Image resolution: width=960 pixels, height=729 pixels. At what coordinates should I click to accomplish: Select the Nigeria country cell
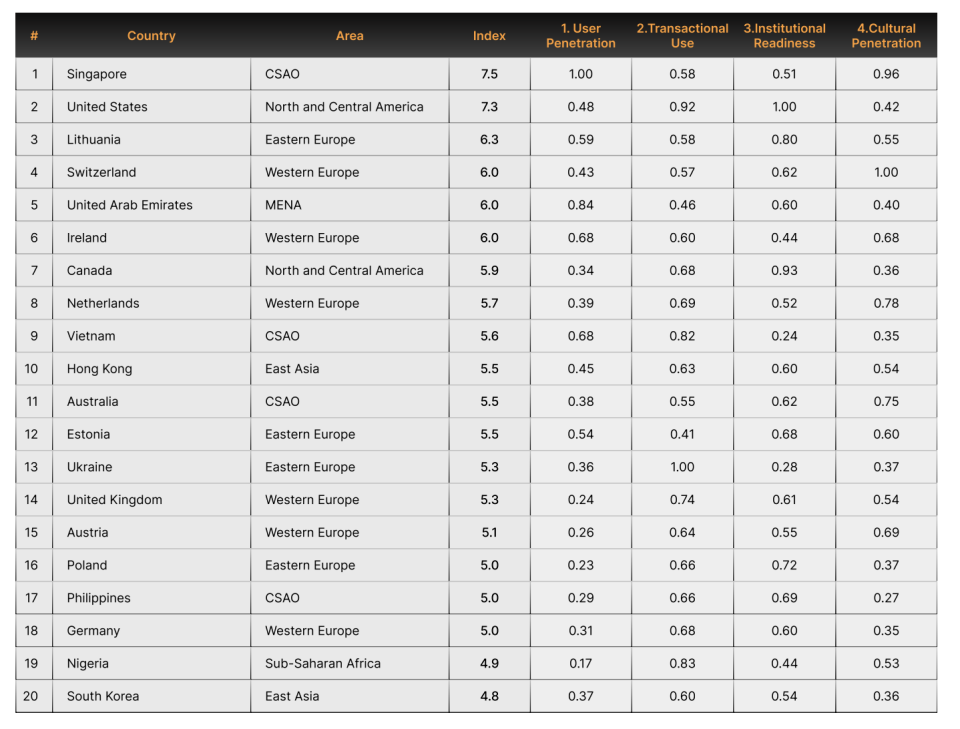coord(88,664)
